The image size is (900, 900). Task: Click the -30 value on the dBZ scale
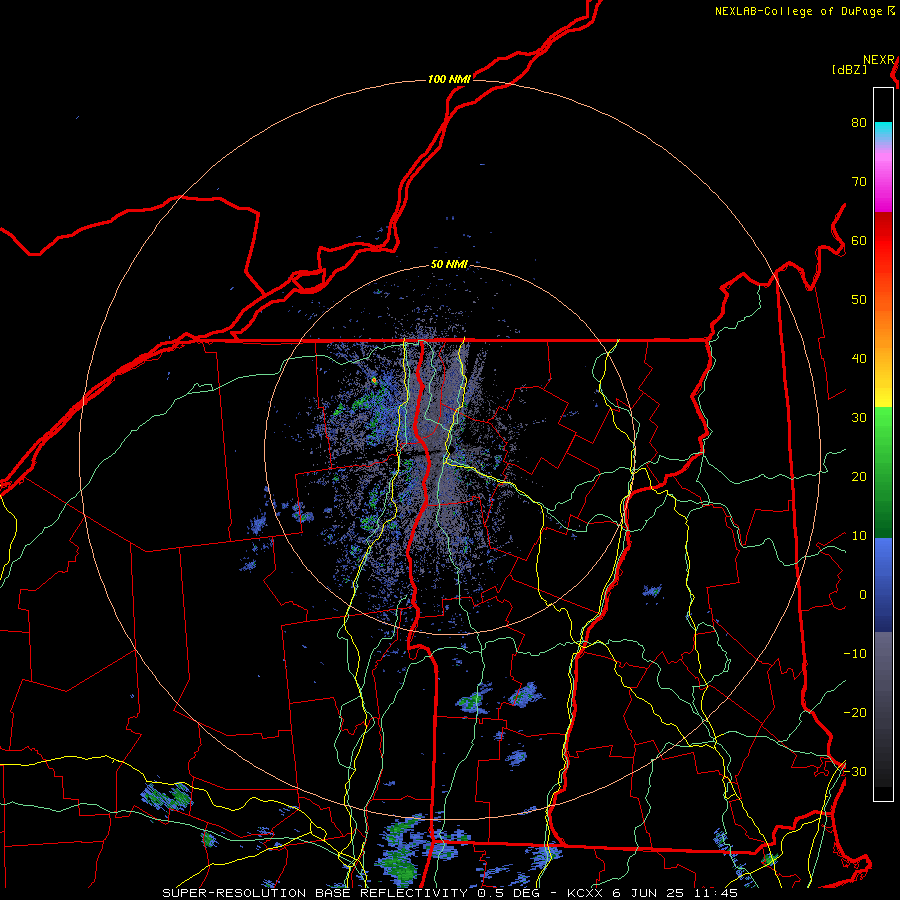pyautogui.click(x=855, y=771)
